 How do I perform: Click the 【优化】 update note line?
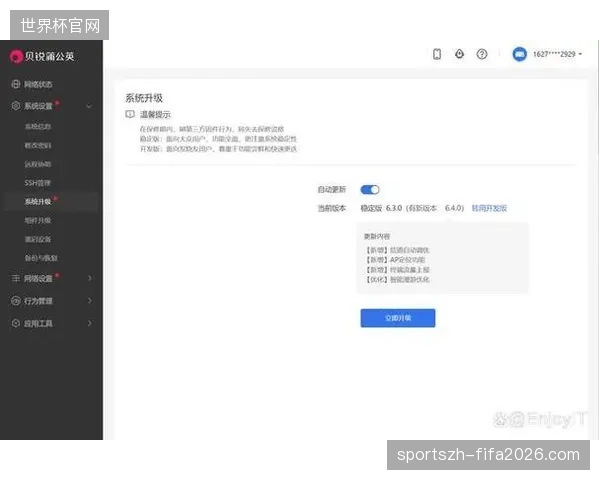tap(398, 279)
